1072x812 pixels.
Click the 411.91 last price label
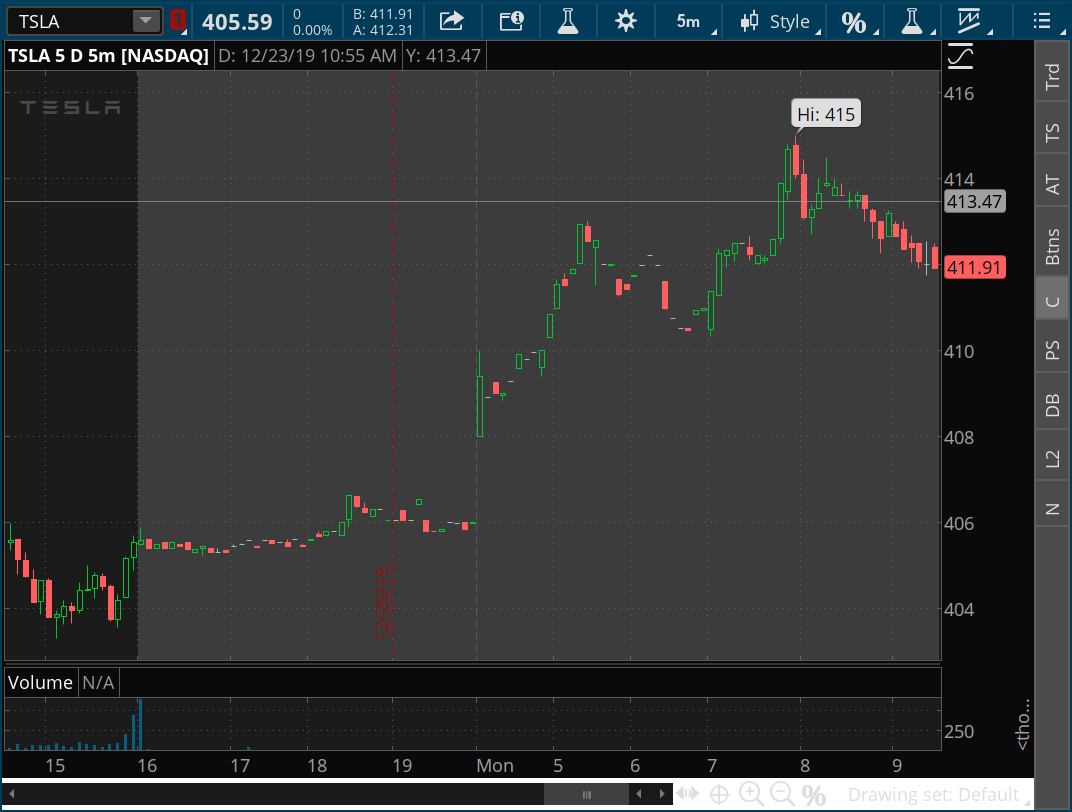[974, 267]
